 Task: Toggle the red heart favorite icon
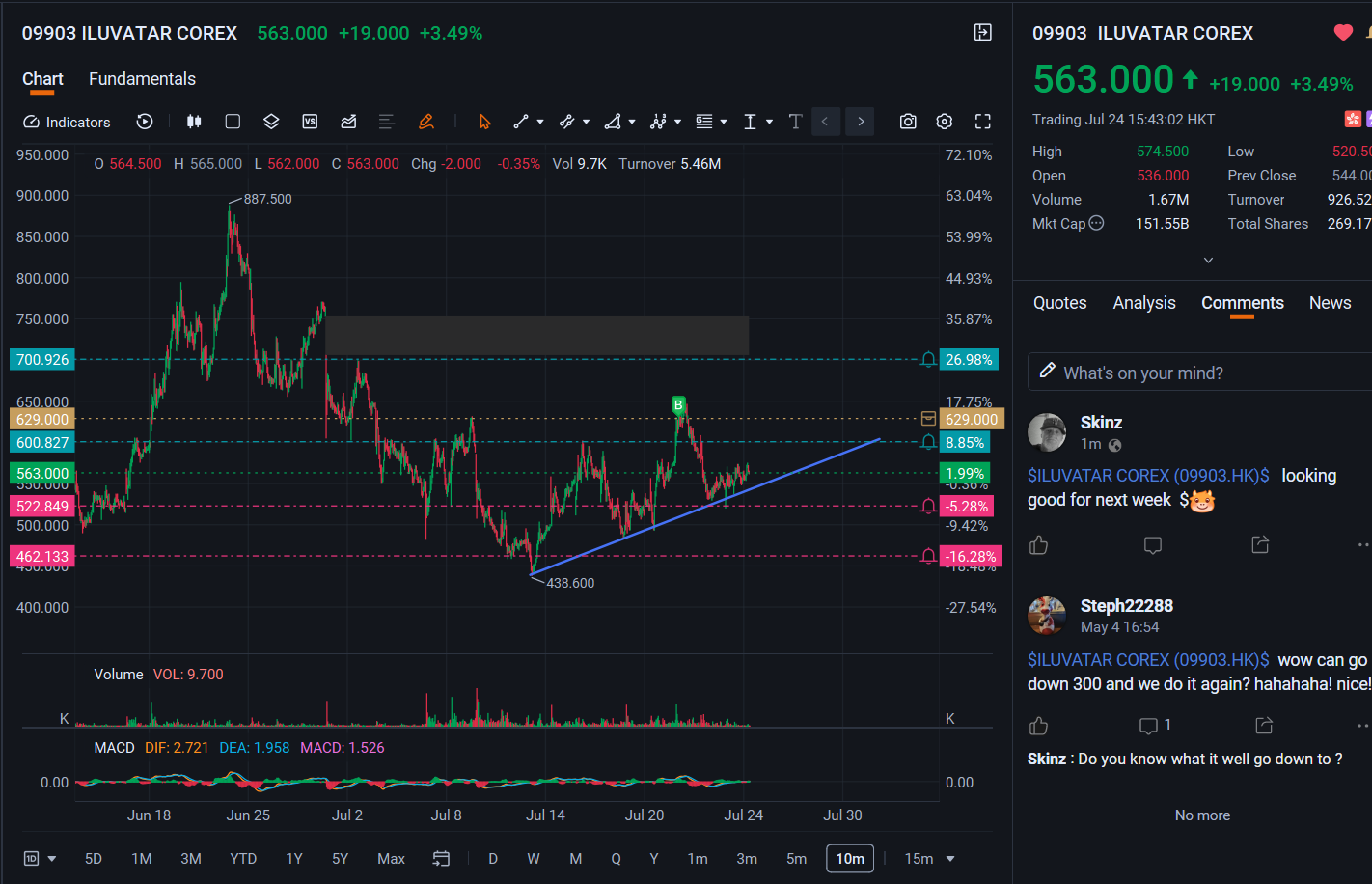tap(1343, 33)
